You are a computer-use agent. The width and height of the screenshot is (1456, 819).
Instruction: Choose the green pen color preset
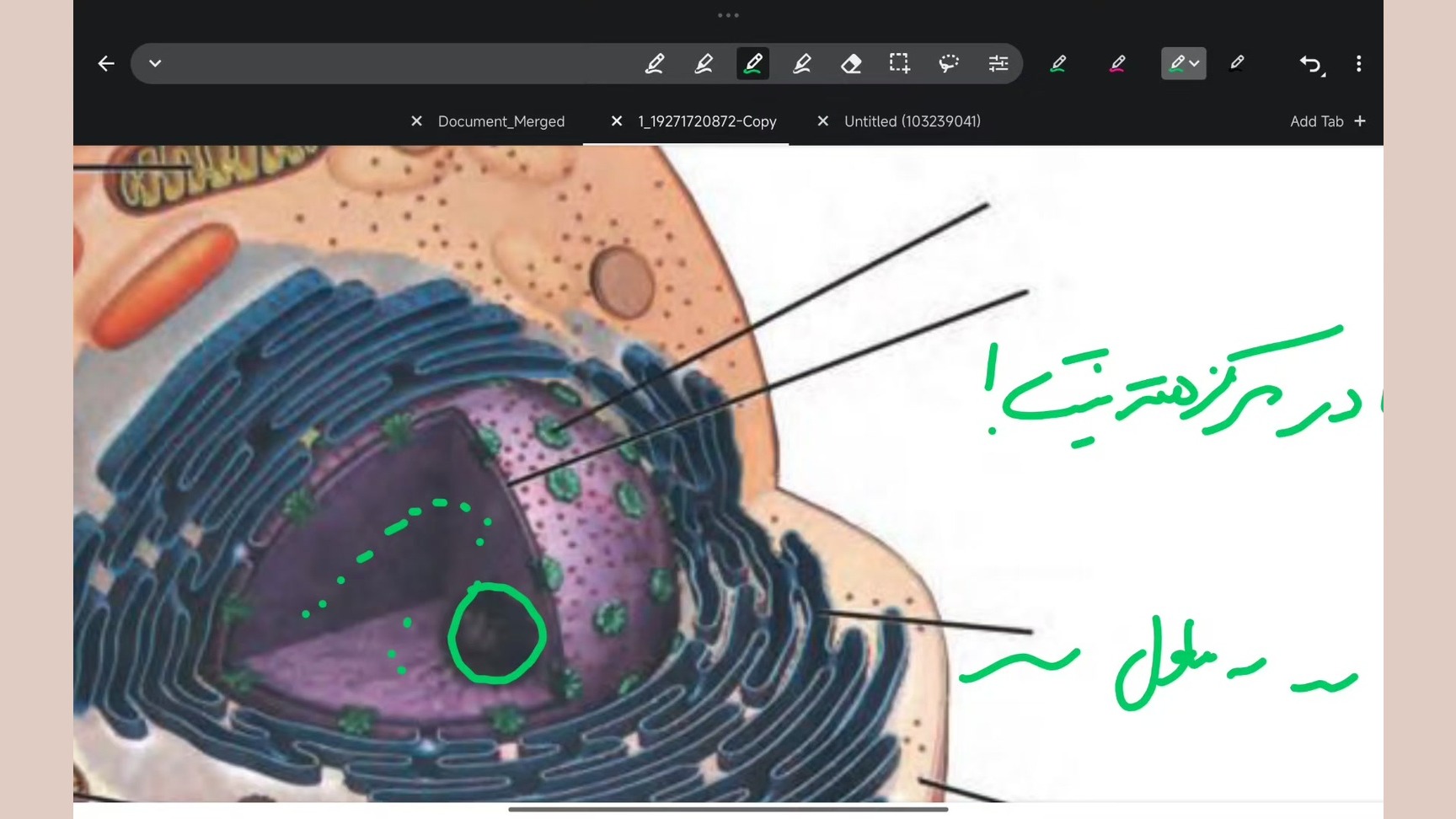[x=1058, y=63]
